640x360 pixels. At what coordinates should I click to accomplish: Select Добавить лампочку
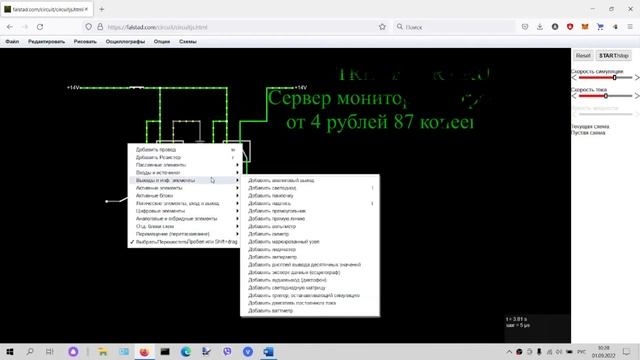310,196
